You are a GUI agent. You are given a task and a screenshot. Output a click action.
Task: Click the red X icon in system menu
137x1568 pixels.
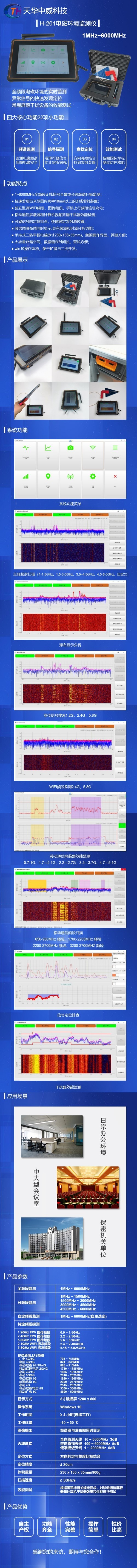click(x=115, y=476)
